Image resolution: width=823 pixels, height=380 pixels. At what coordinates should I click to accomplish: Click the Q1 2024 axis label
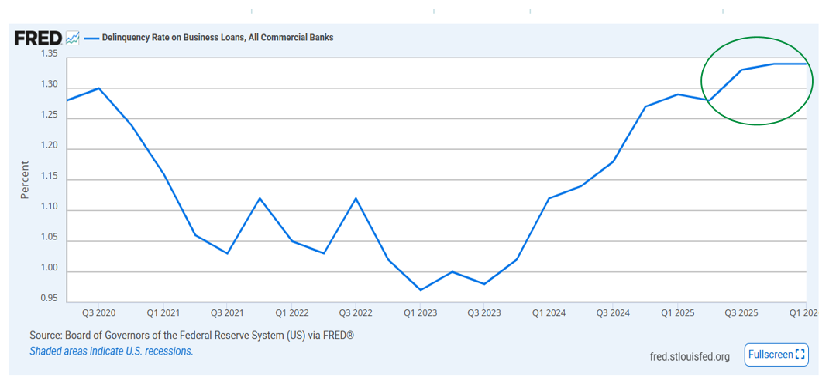548,313
